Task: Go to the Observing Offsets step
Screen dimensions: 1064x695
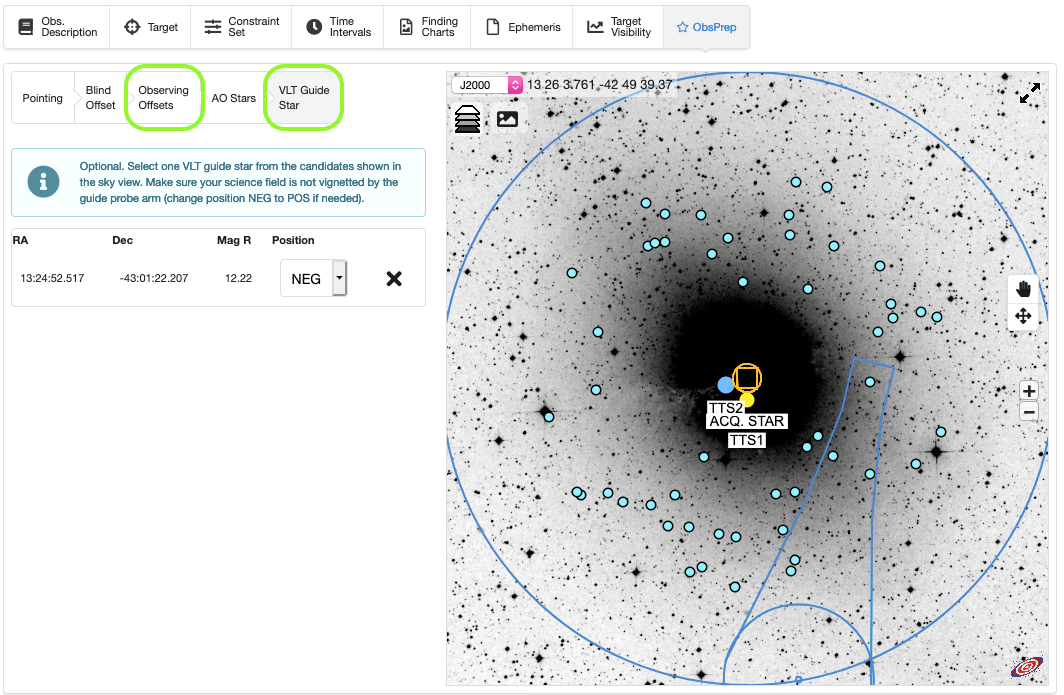Action: coord(164,98)
